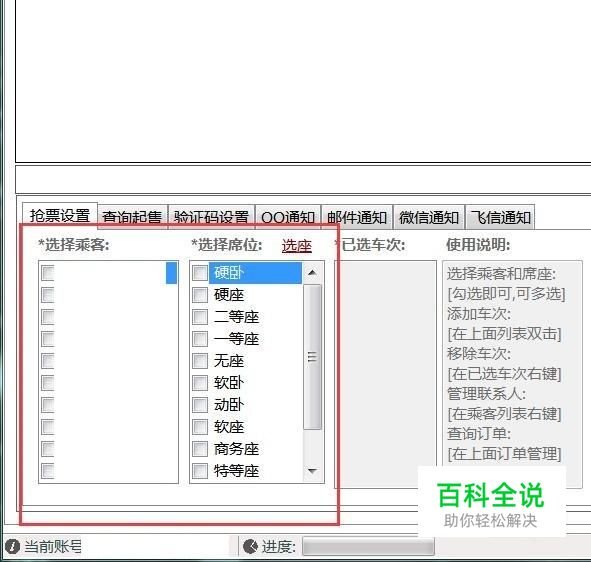Open the 邮件通知 tab
The width and height of the screenshot is (591, 562).
pyautogui.click(x=357, y=217)
